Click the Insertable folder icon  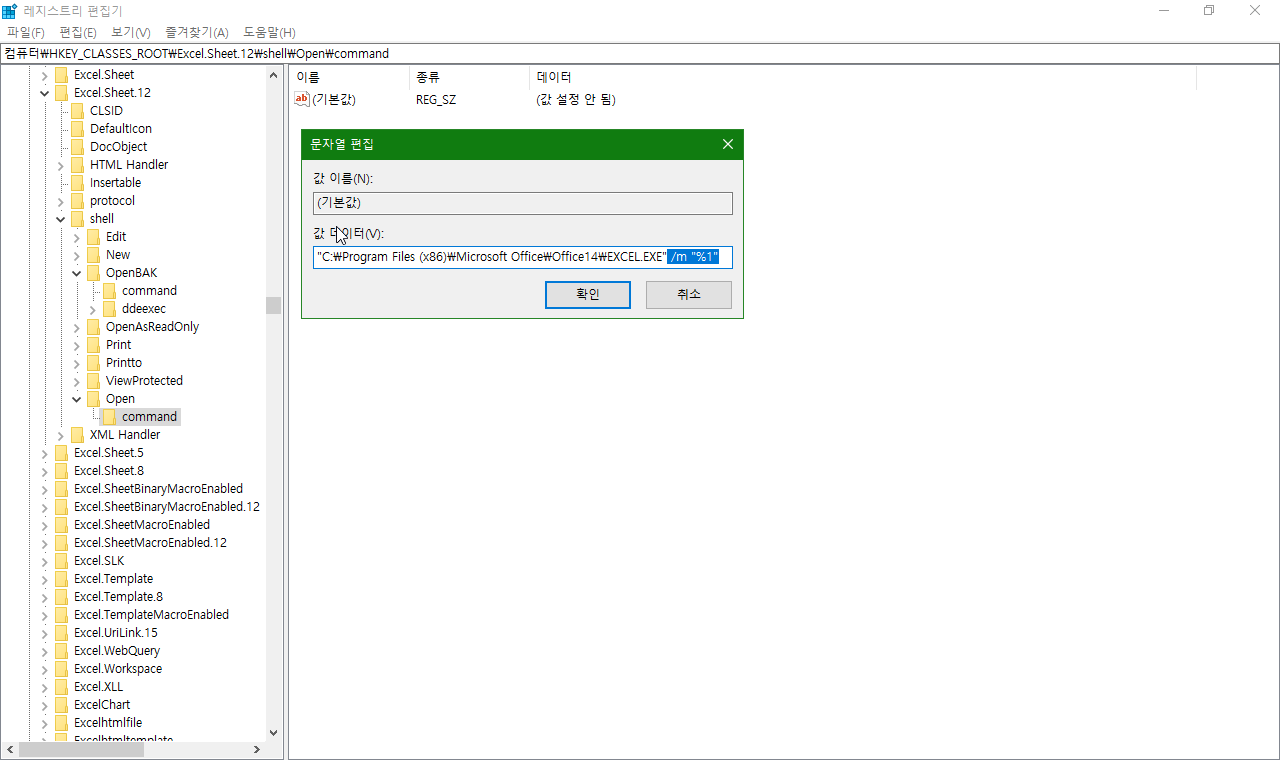[x=78, y=183]
